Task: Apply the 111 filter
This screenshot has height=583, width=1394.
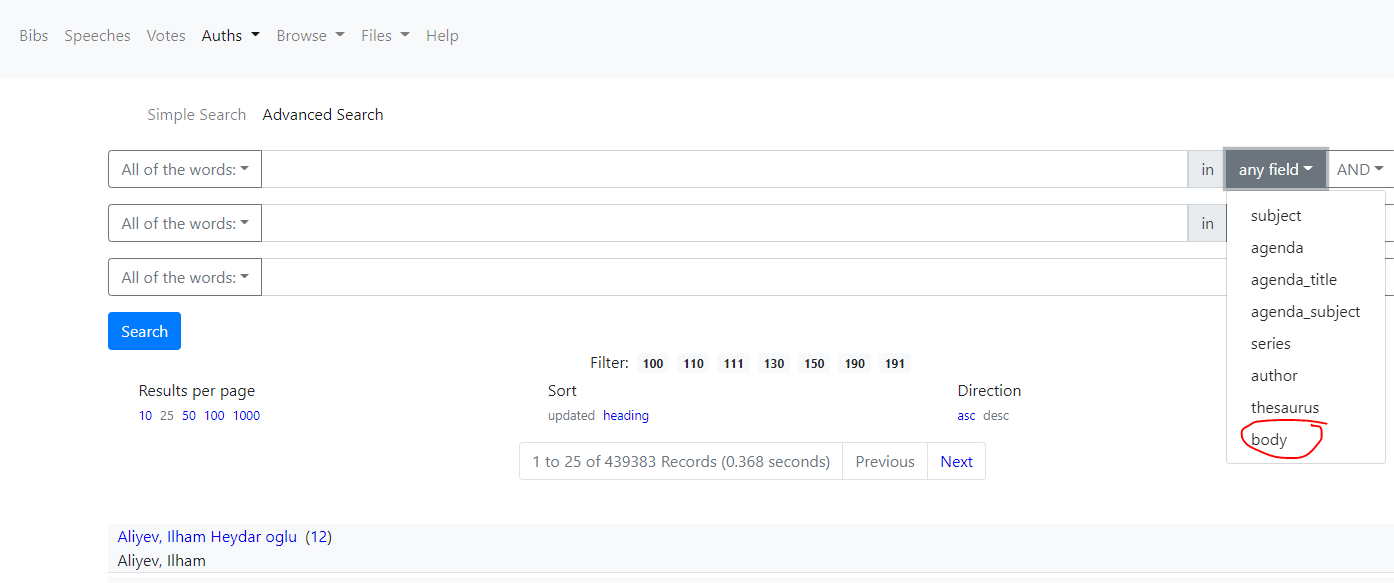Action: (733, 363)
